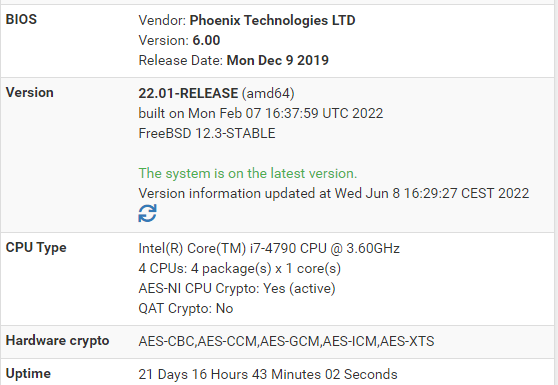Click the Hardware crypto row label
Screen dimensions: 558x385
pyautogui.click(x=57, y=341)
